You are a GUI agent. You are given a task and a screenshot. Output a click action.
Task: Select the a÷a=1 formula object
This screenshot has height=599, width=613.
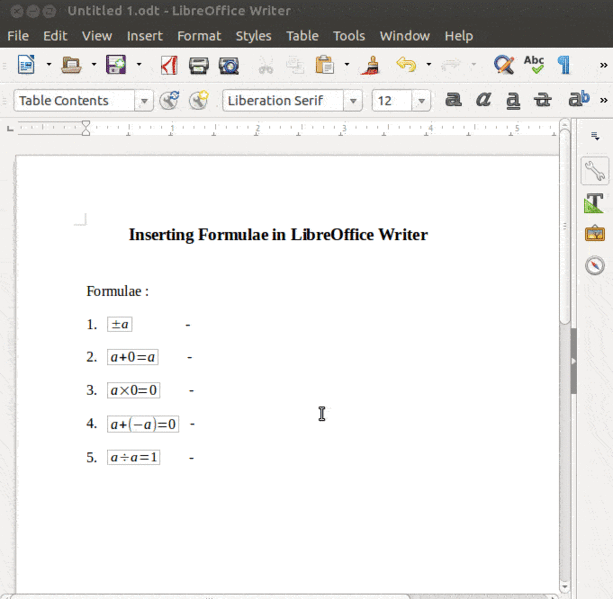(134, 457)
